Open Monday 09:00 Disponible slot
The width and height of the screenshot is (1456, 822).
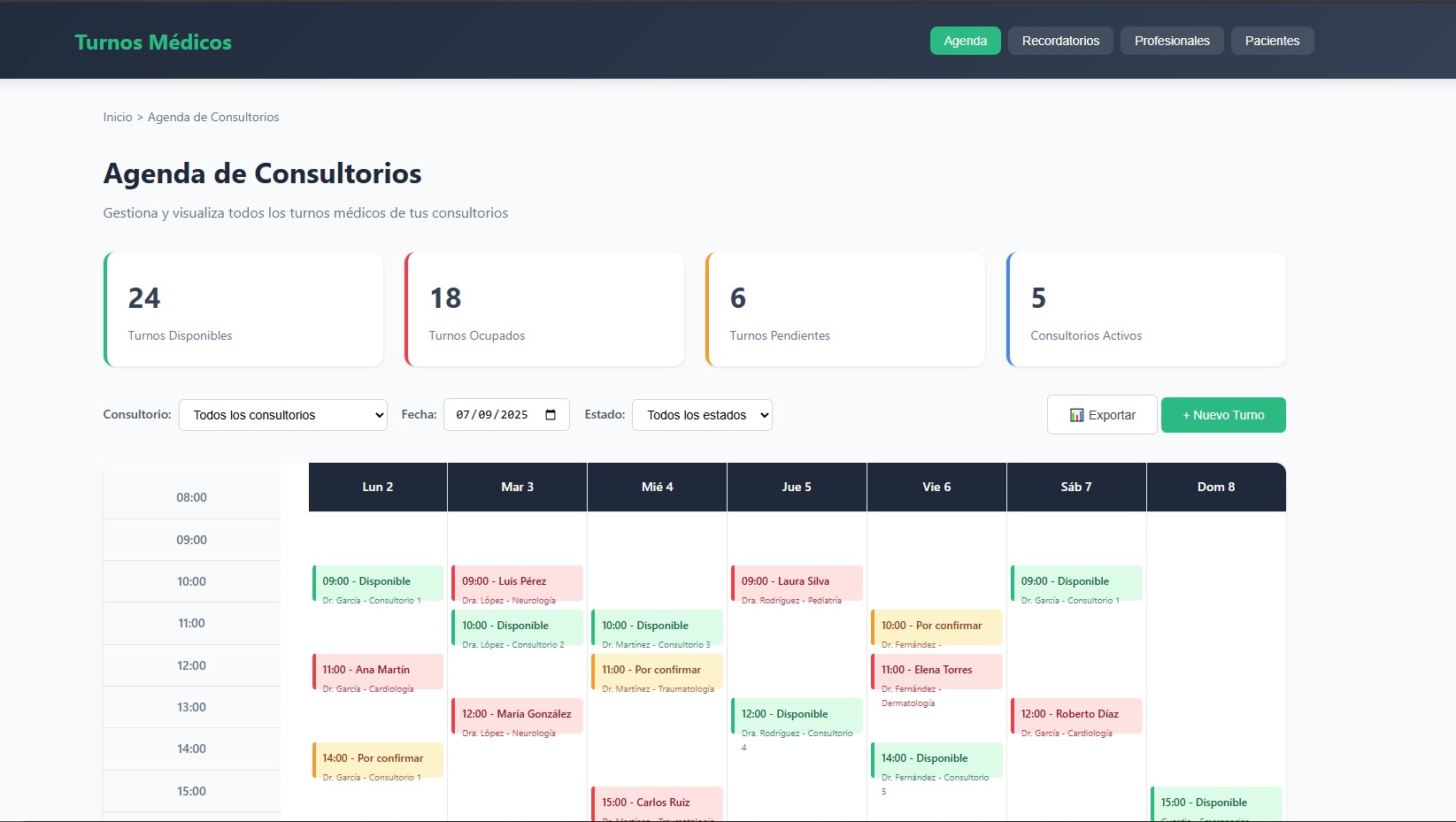tap(378, 583)
